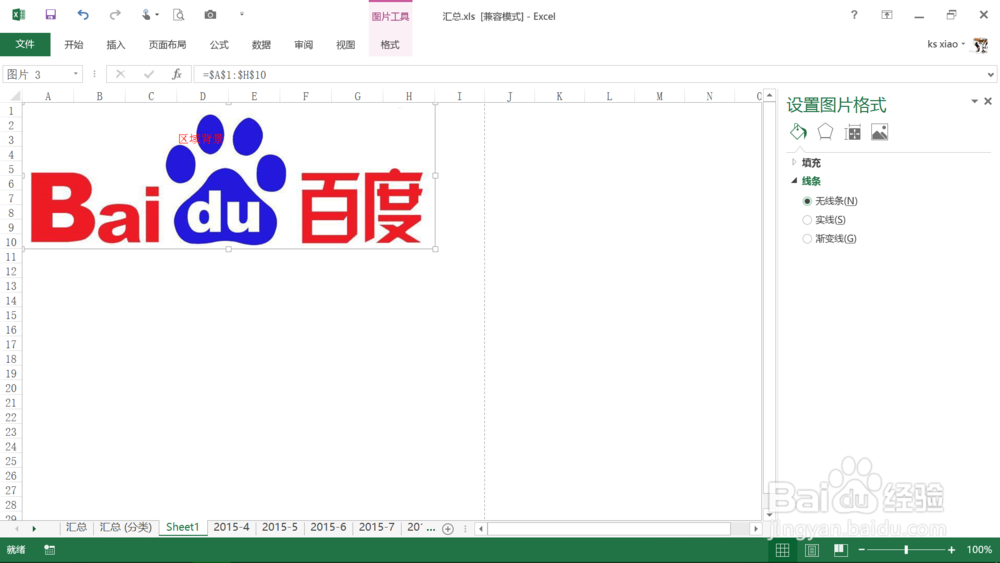Click vertical scrollbar down arrow
The height and width of the screenshot is (563, 1000).
tap(770, 515)
